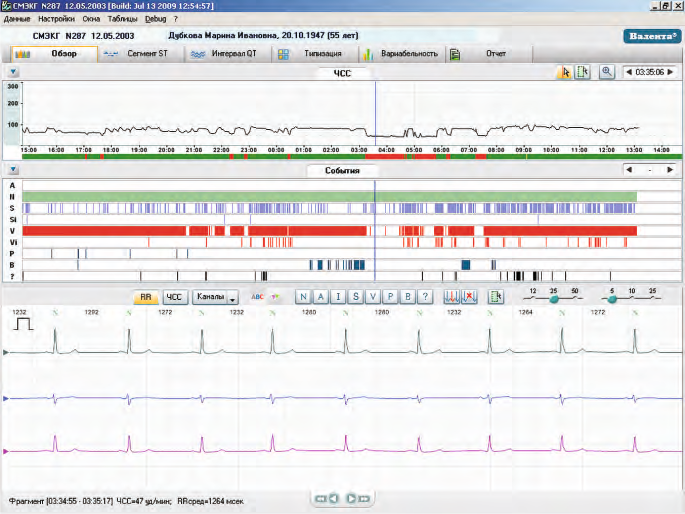The height and width of the screenshot is (514, 685).
Task: Mark beat as N type
Action: [303, 297]
